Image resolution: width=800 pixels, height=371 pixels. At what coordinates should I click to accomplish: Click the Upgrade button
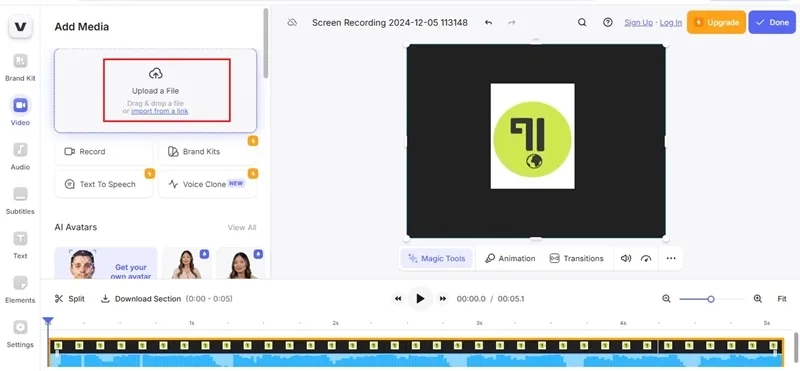click(716, 22)
